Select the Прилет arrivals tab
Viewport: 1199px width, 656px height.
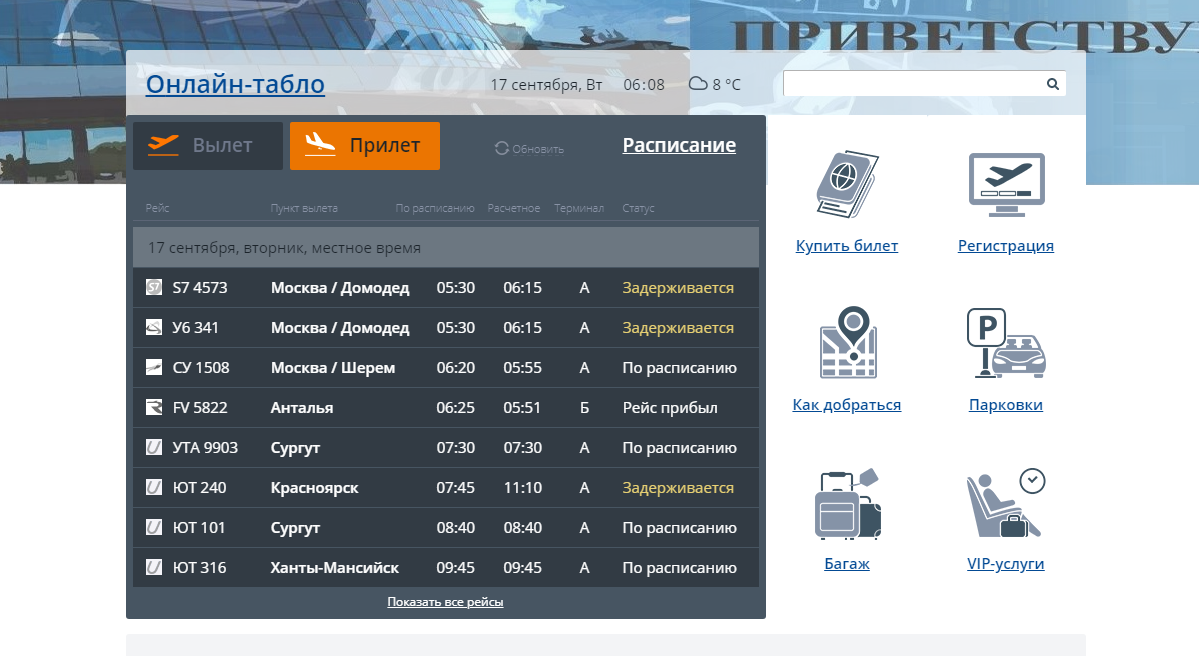[365, 146]
